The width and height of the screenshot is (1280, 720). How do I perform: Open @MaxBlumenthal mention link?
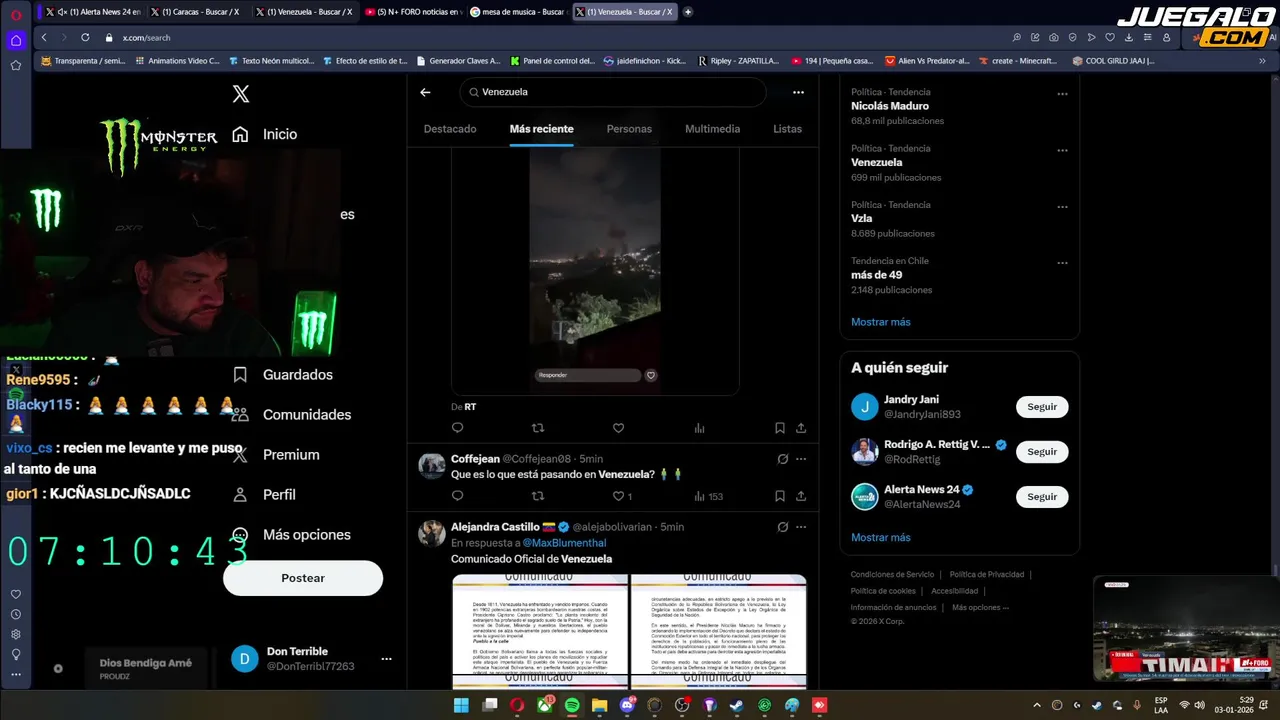point(564,543)
